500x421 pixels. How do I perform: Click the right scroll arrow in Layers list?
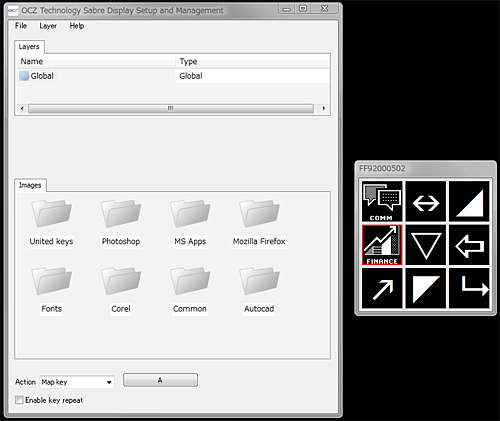(323, 108)
